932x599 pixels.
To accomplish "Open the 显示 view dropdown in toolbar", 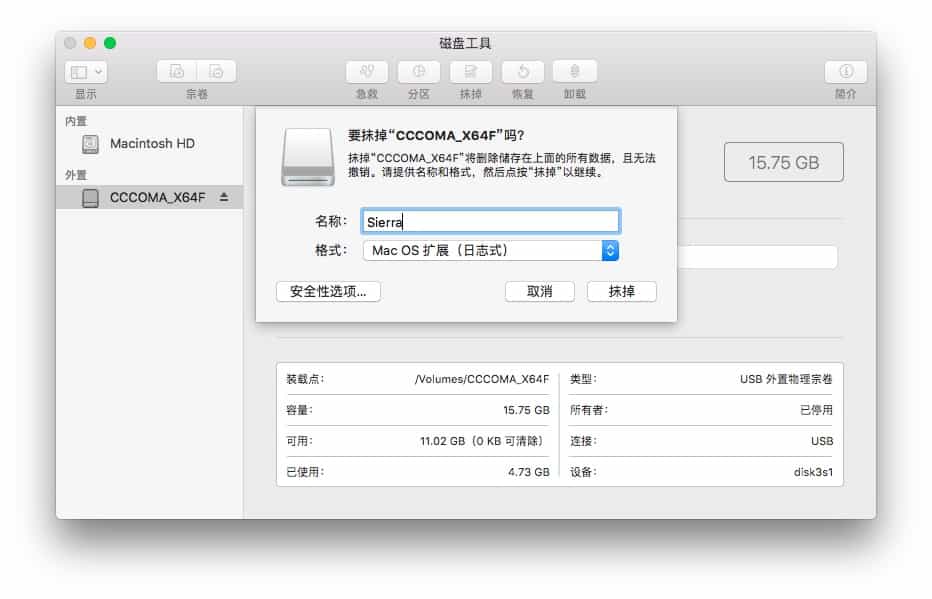I will click(x=86, y=72).
